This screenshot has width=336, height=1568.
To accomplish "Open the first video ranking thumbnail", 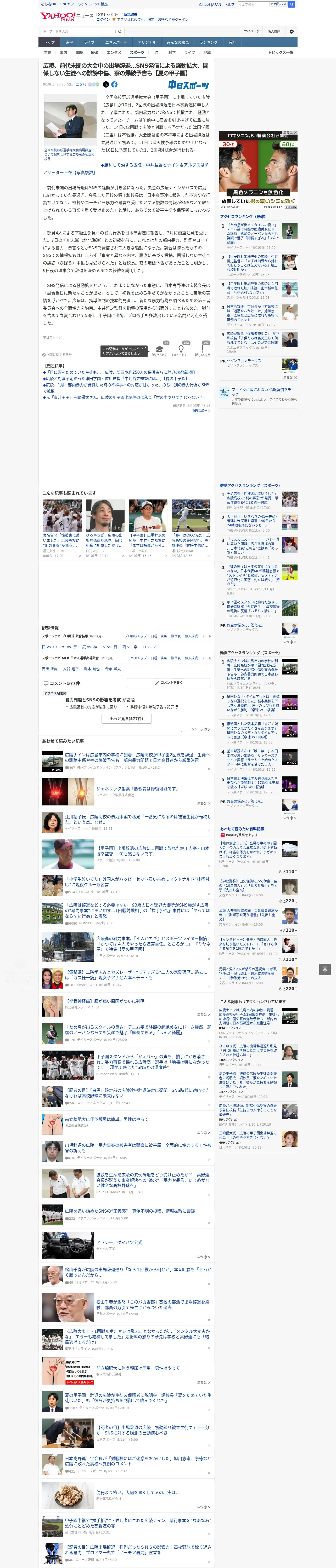I will 290,666.
